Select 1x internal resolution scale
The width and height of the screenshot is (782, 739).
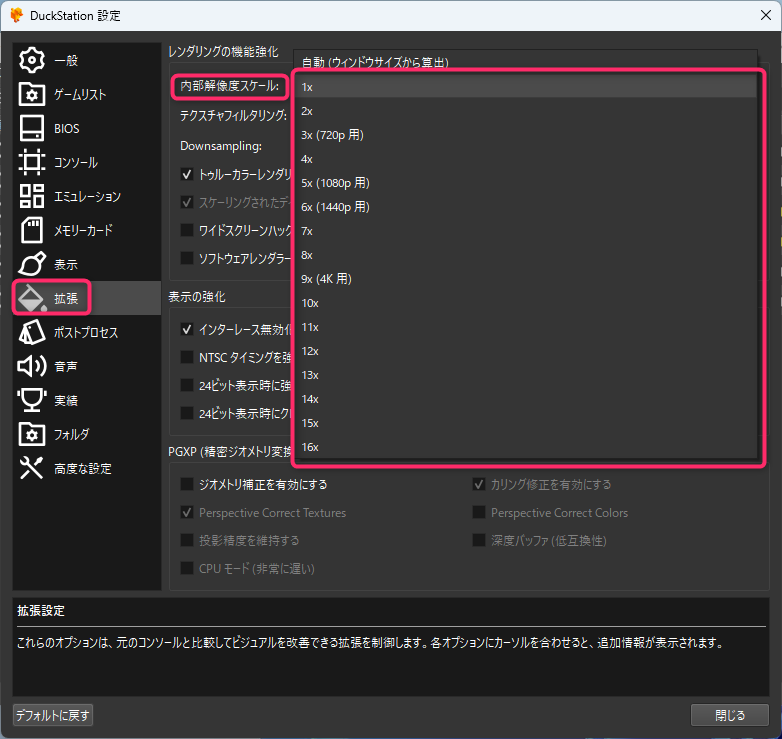(526, 87)
